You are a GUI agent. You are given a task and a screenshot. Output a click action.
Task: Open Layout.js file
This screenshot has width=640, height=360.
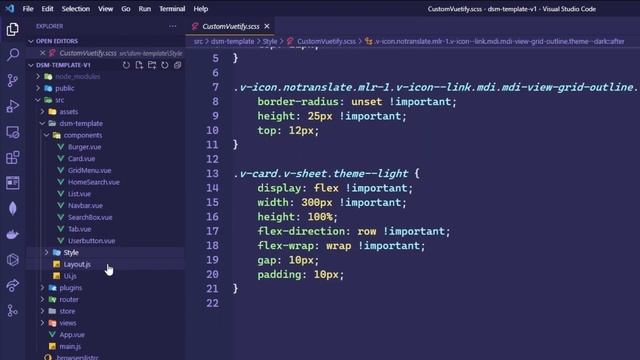(77, 264)
